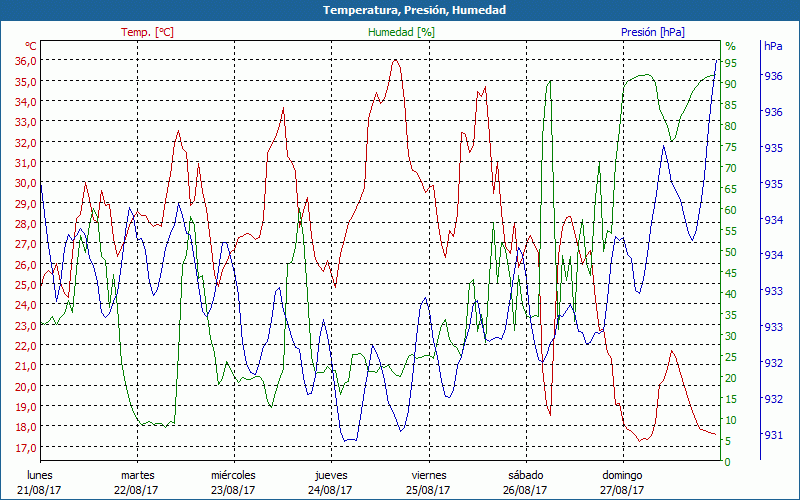Click the 17,0 tick on temperature axis
Image resolution: width=800 pixels, height=500 pixels.
point(25,447)
